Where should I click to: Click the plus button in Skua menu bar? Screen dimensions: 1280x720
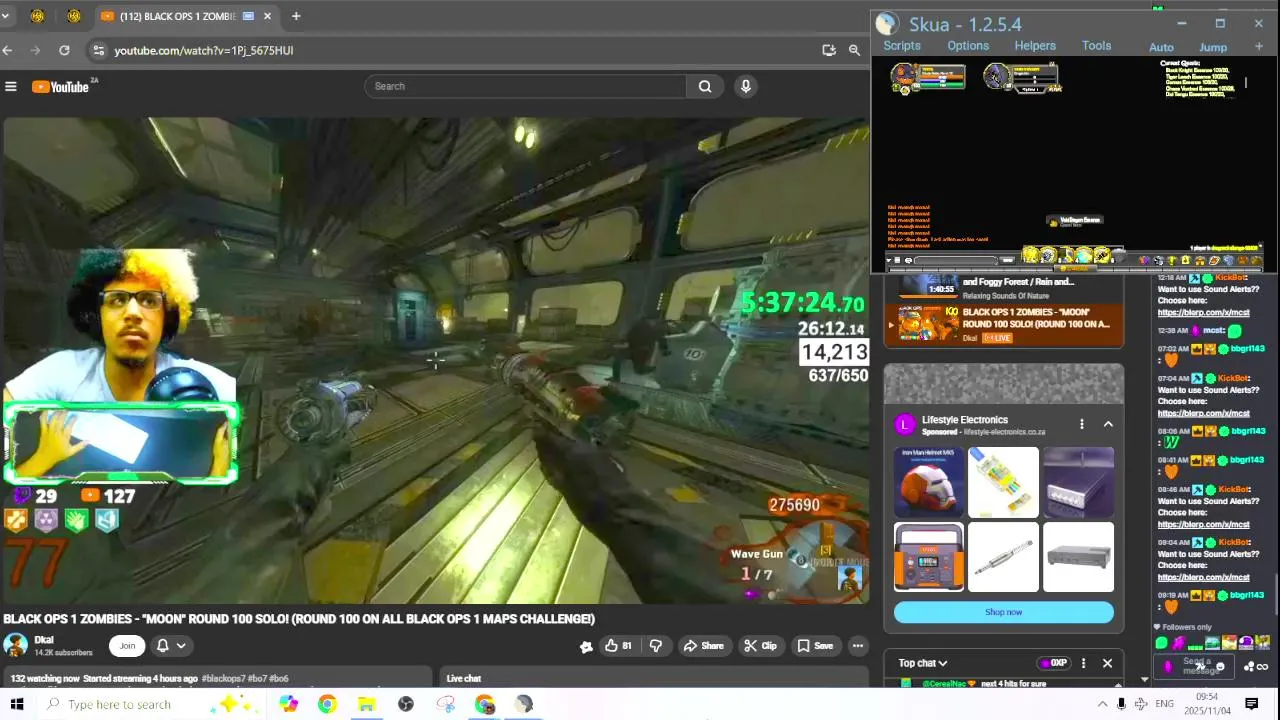[1259, 47]
